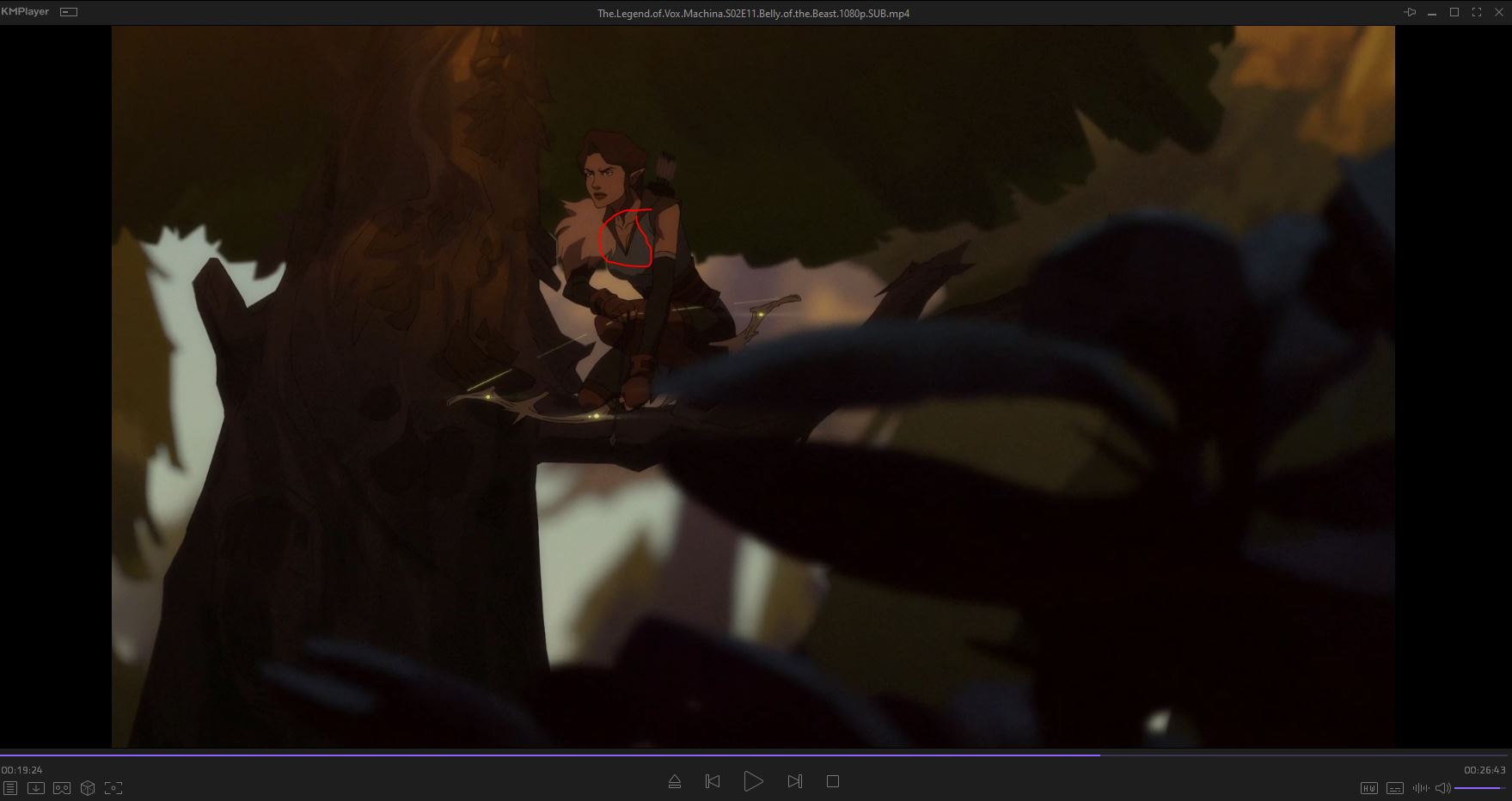Toggle HW hardware acceleration
Screen dimensions: 1512x801
1369,788
